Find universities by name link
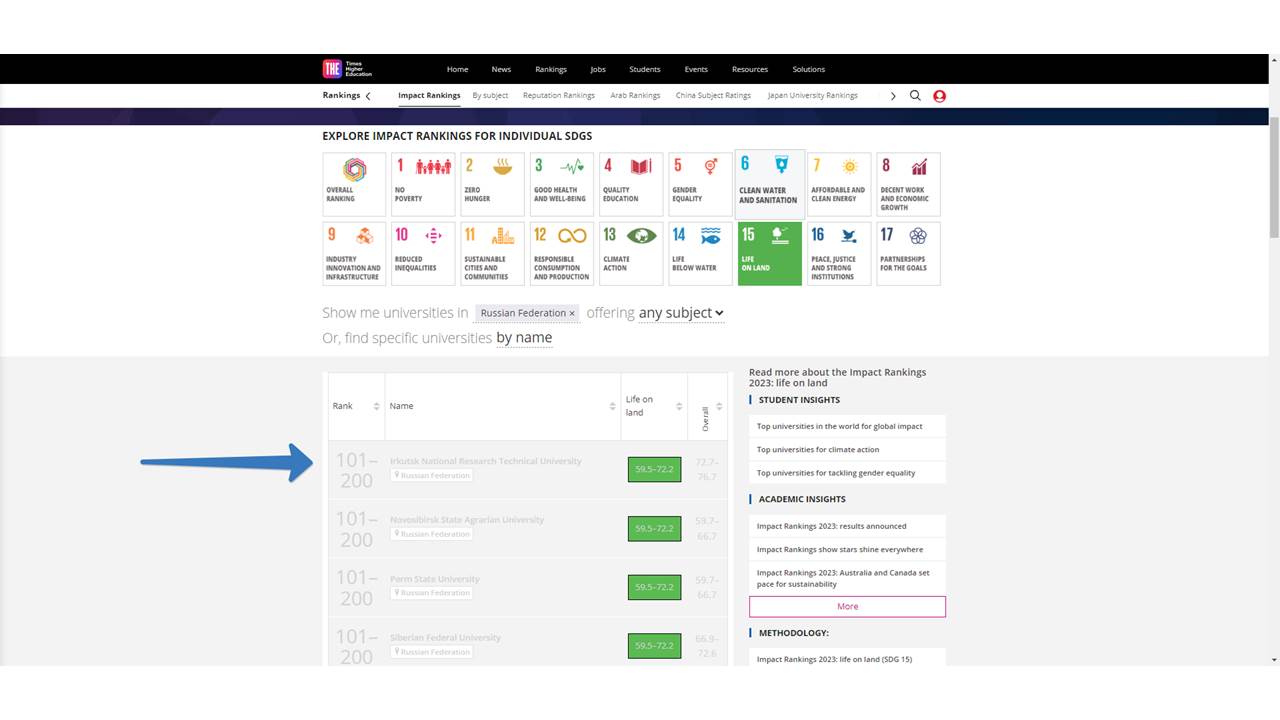Screen dimensions: 1280x720 tap(524, 338)
